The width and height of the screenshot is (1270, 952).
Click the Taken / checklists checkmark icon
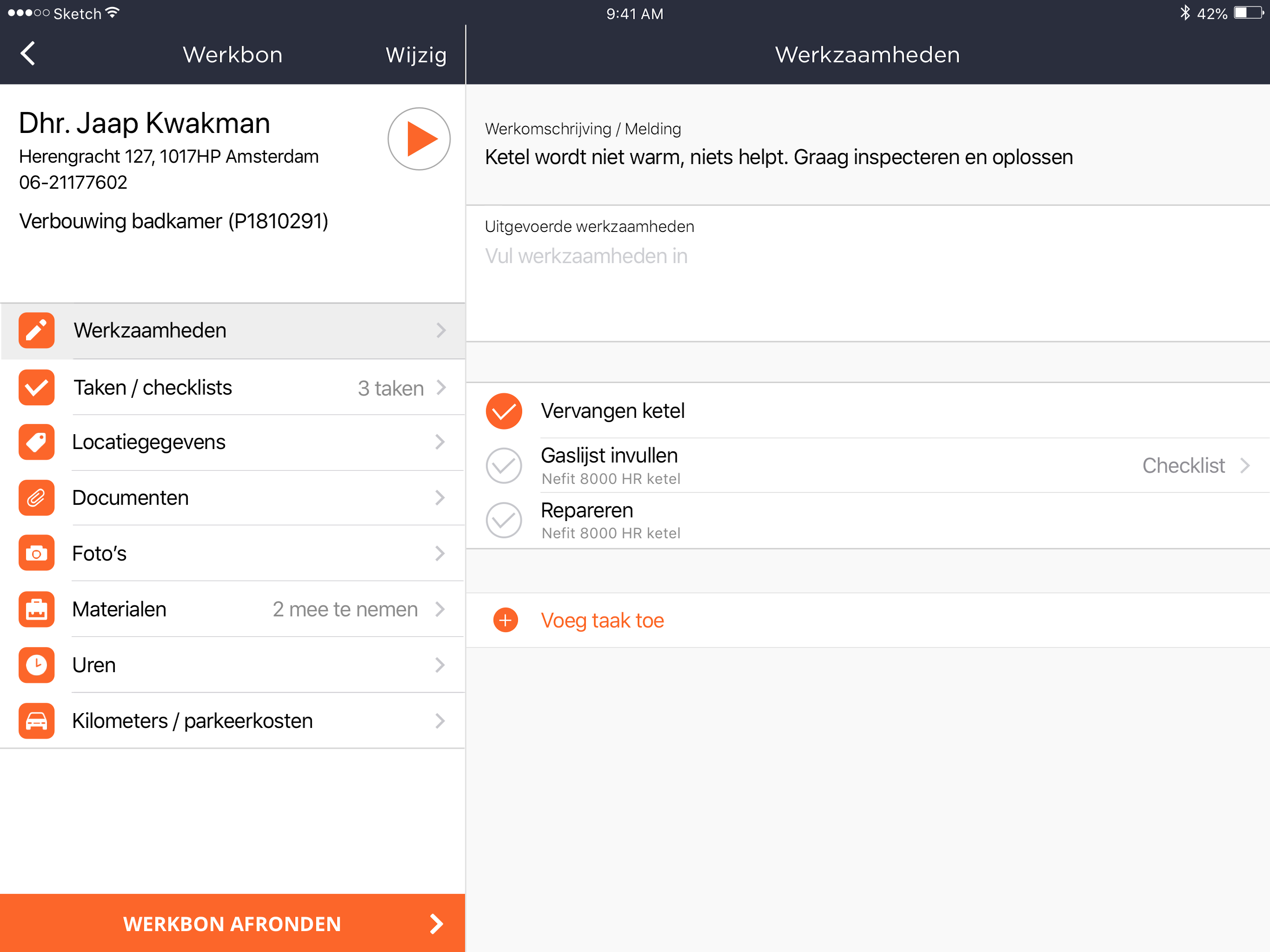pyautogui.click(x=36, y=388)
